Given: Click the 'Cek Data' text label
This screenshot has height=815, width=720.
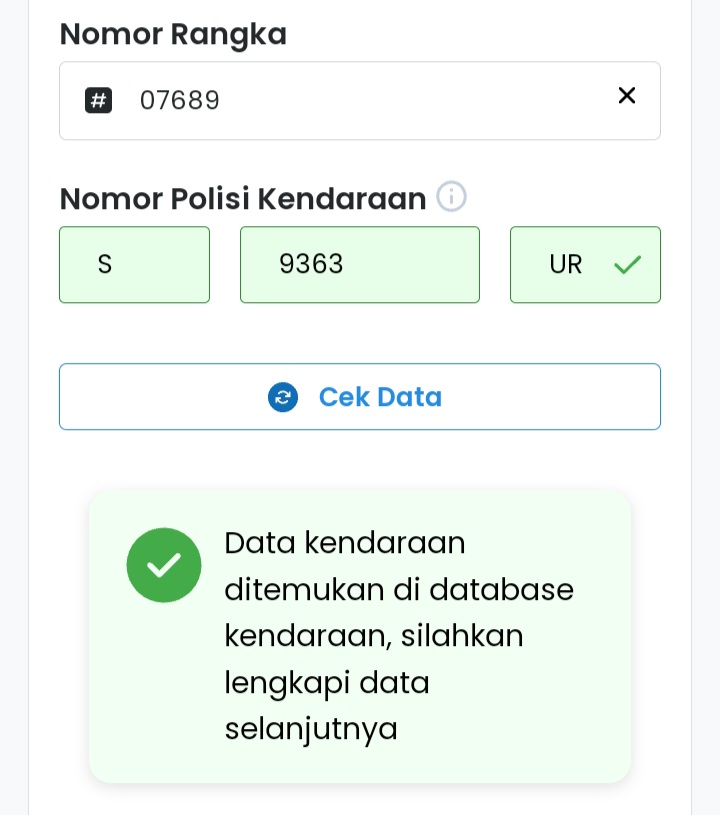Looking at the screenshot, I should click(x=380, y=397).
